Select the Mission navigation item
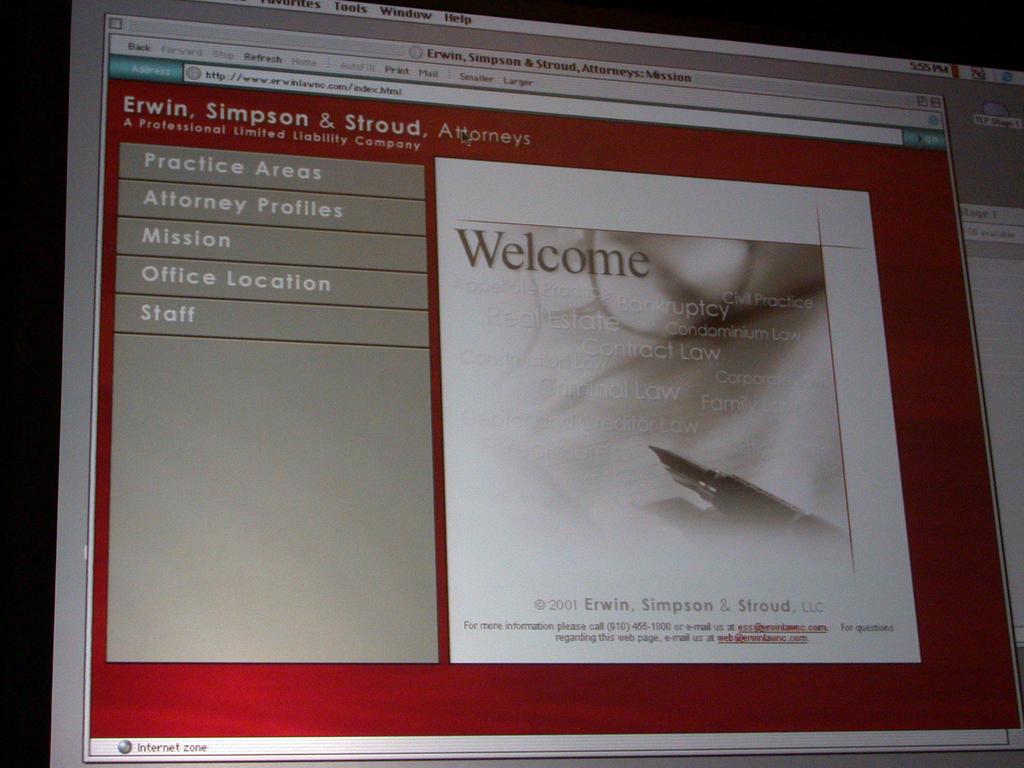The width and height of the screenshot is (1024, 768). [186, 239]
